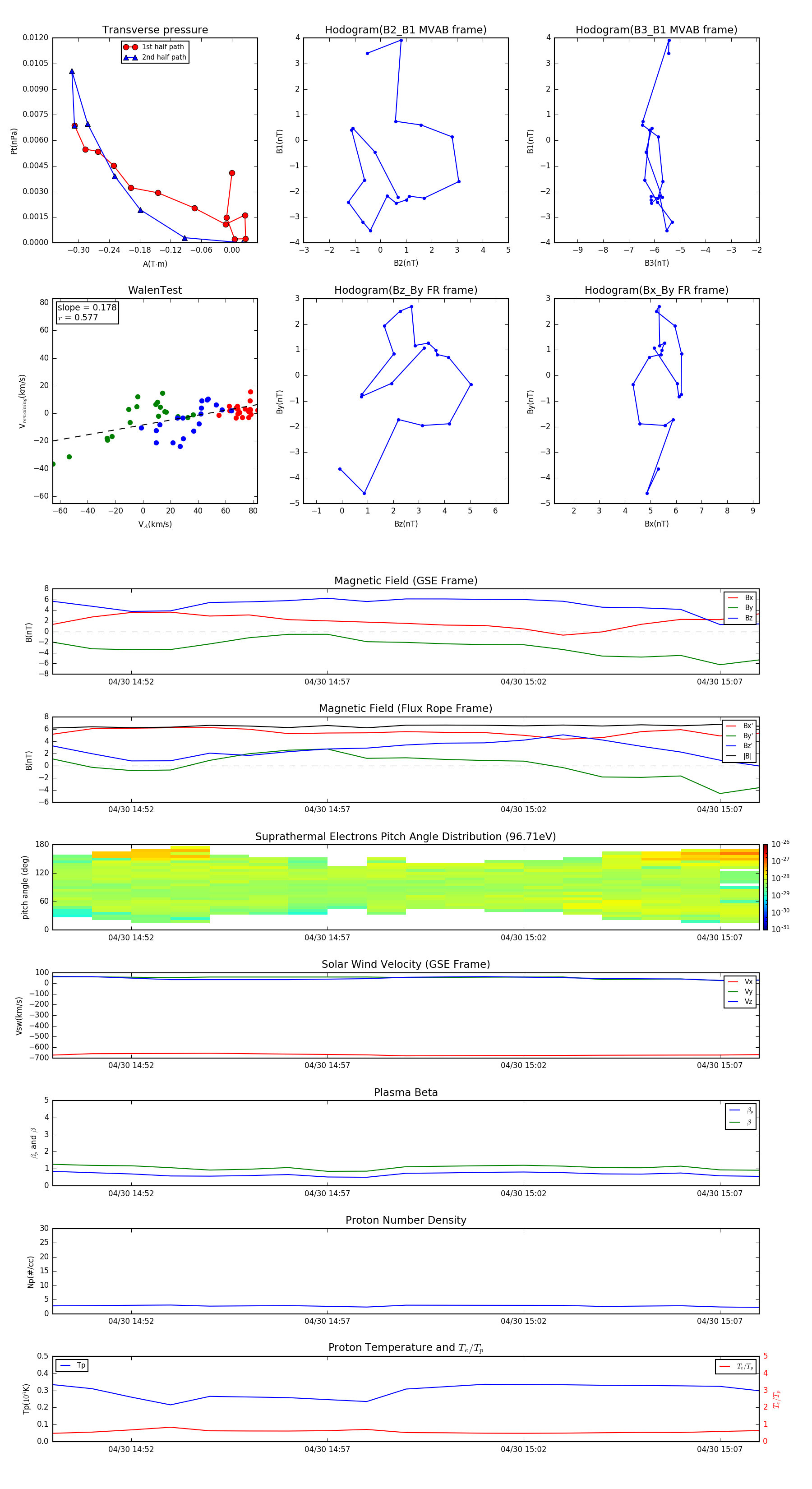Click 'r = 0.577' annotation text

coord(78,317)
